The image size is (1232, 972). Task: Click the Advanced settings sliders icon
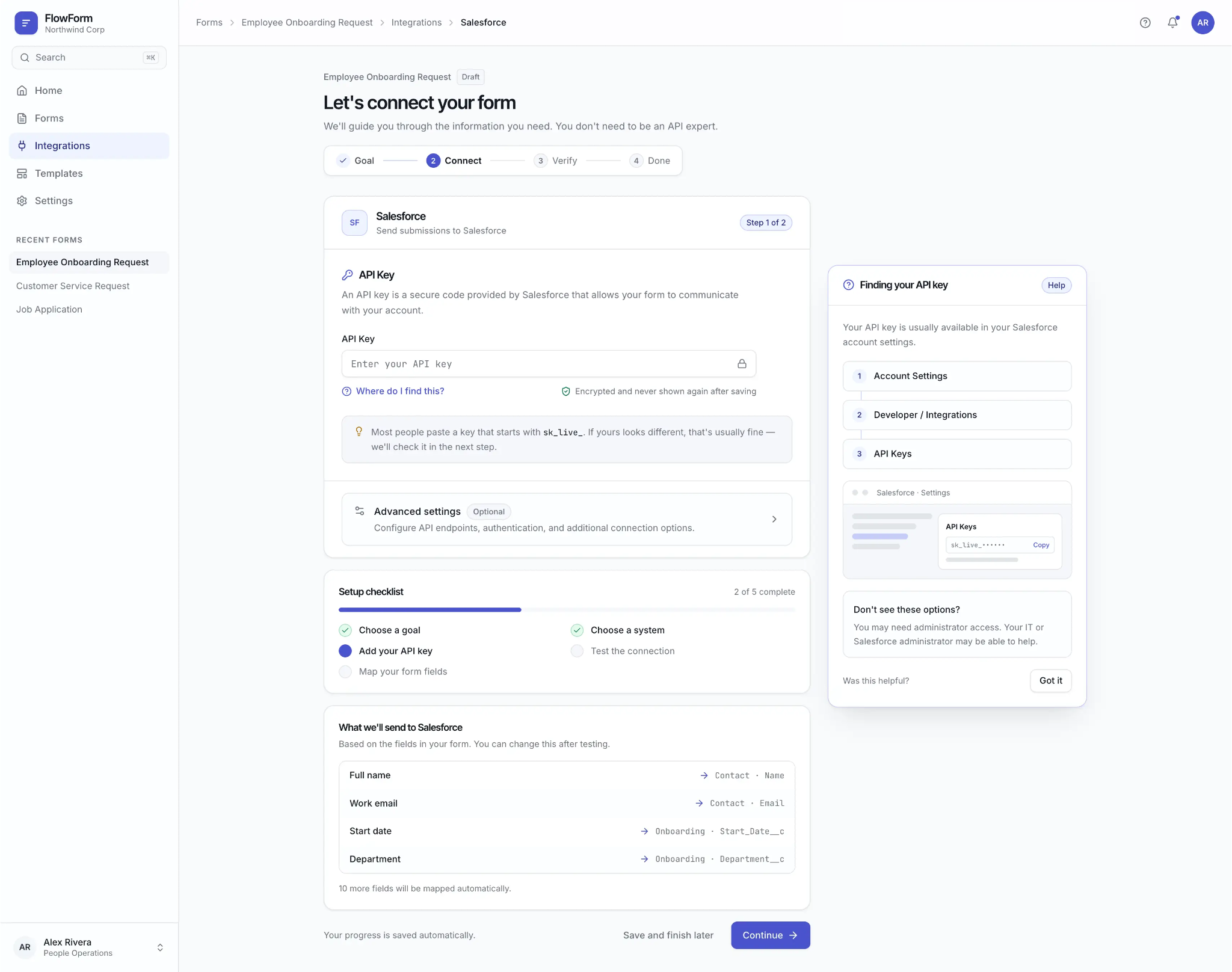pyautogui.click(x=360, y=511)
